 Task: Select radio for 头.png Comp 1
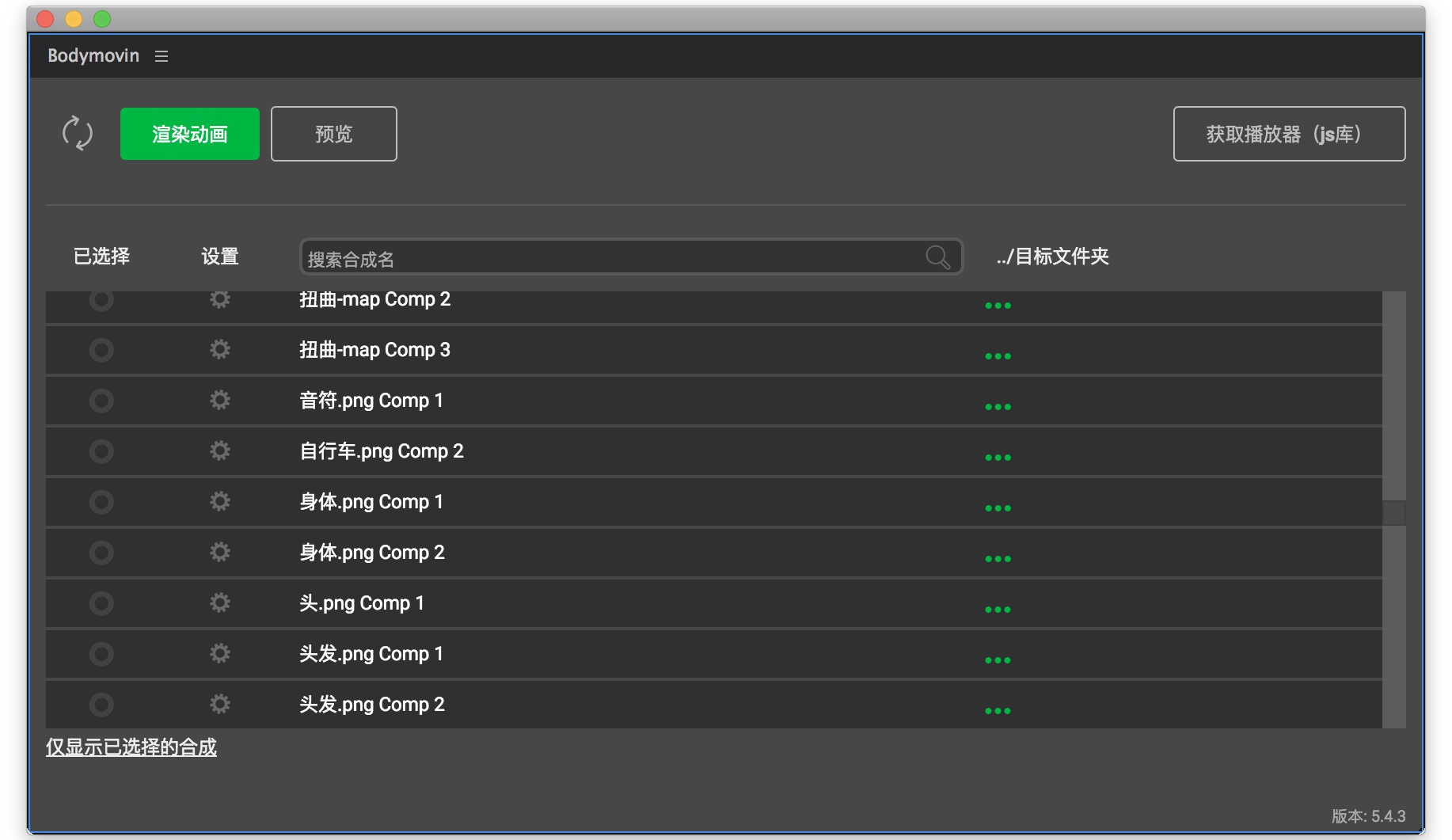pyautogui.click(x=101, y=603)
